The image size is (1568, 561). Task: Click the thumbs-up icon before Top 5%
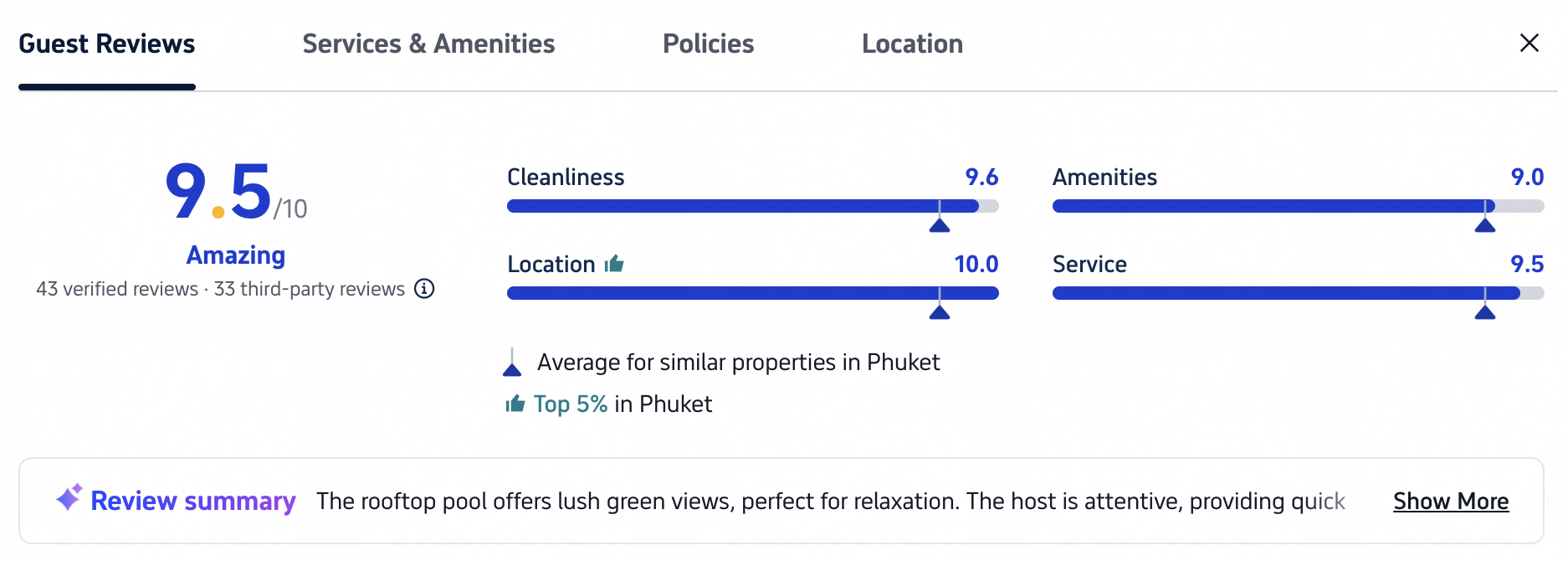tap(515, 404)
